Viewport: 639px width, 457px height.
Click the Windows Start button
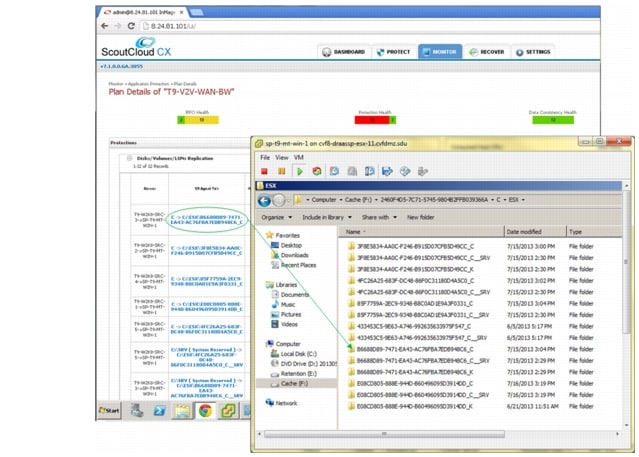[110, 411]
